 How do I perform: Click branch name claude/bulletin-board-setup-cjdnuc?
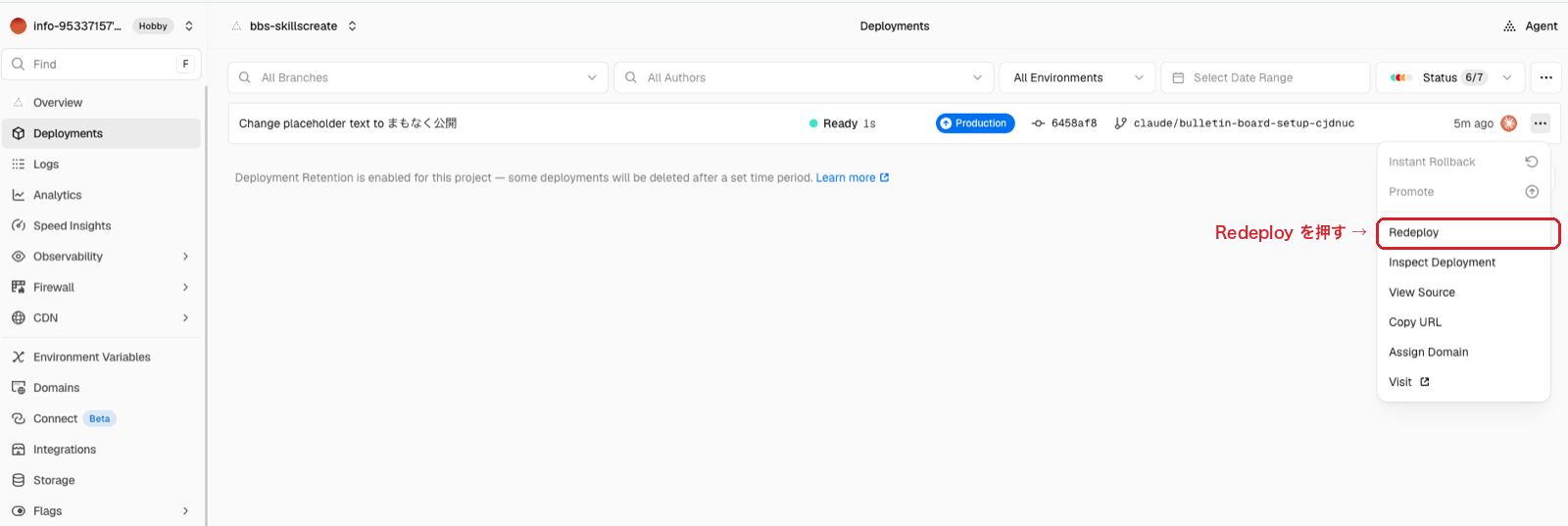[1244, 123]
